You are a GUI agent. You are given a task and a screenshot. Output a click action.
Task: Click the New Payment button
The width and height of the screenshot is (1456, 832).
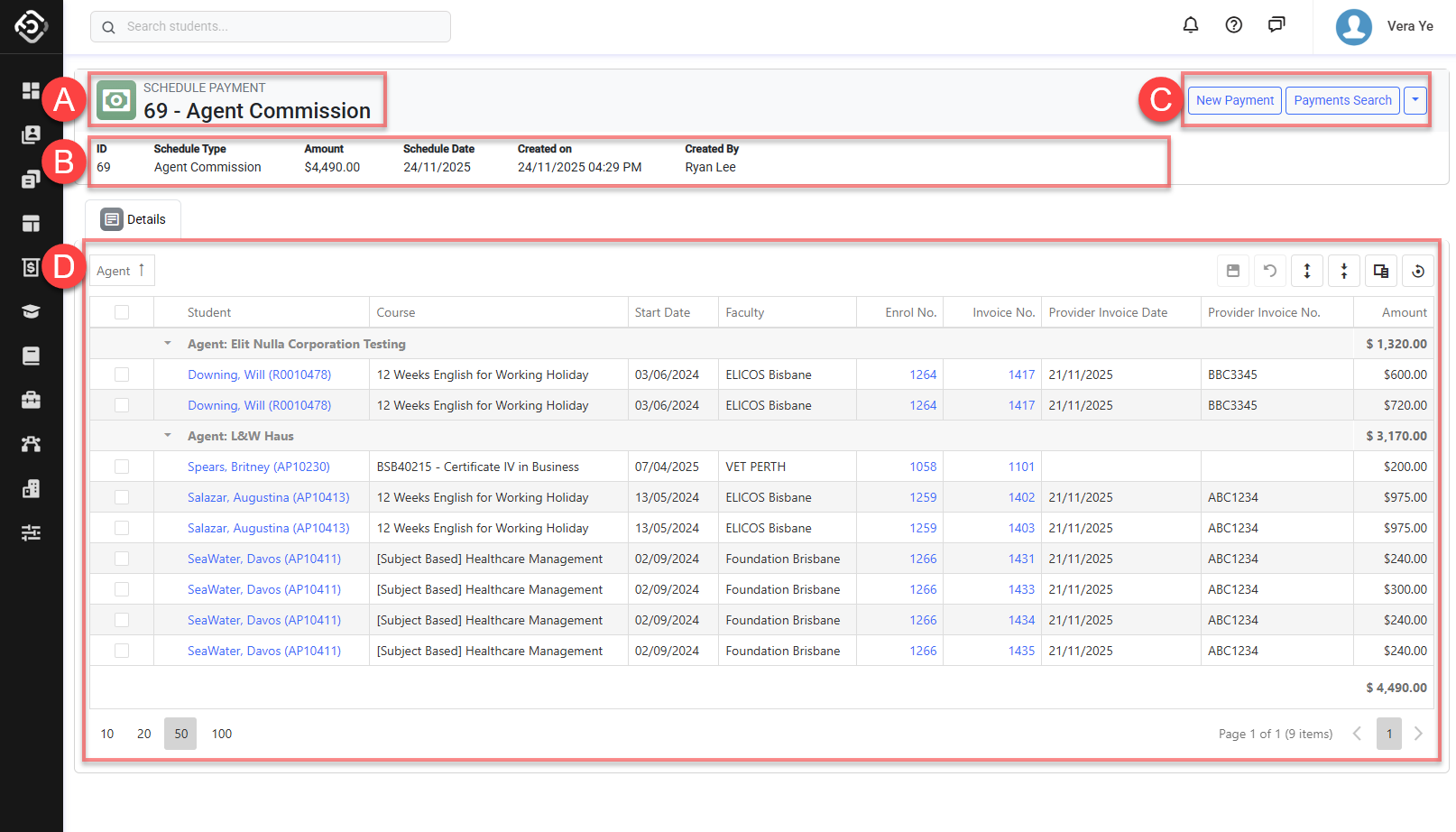point(1234,100)
